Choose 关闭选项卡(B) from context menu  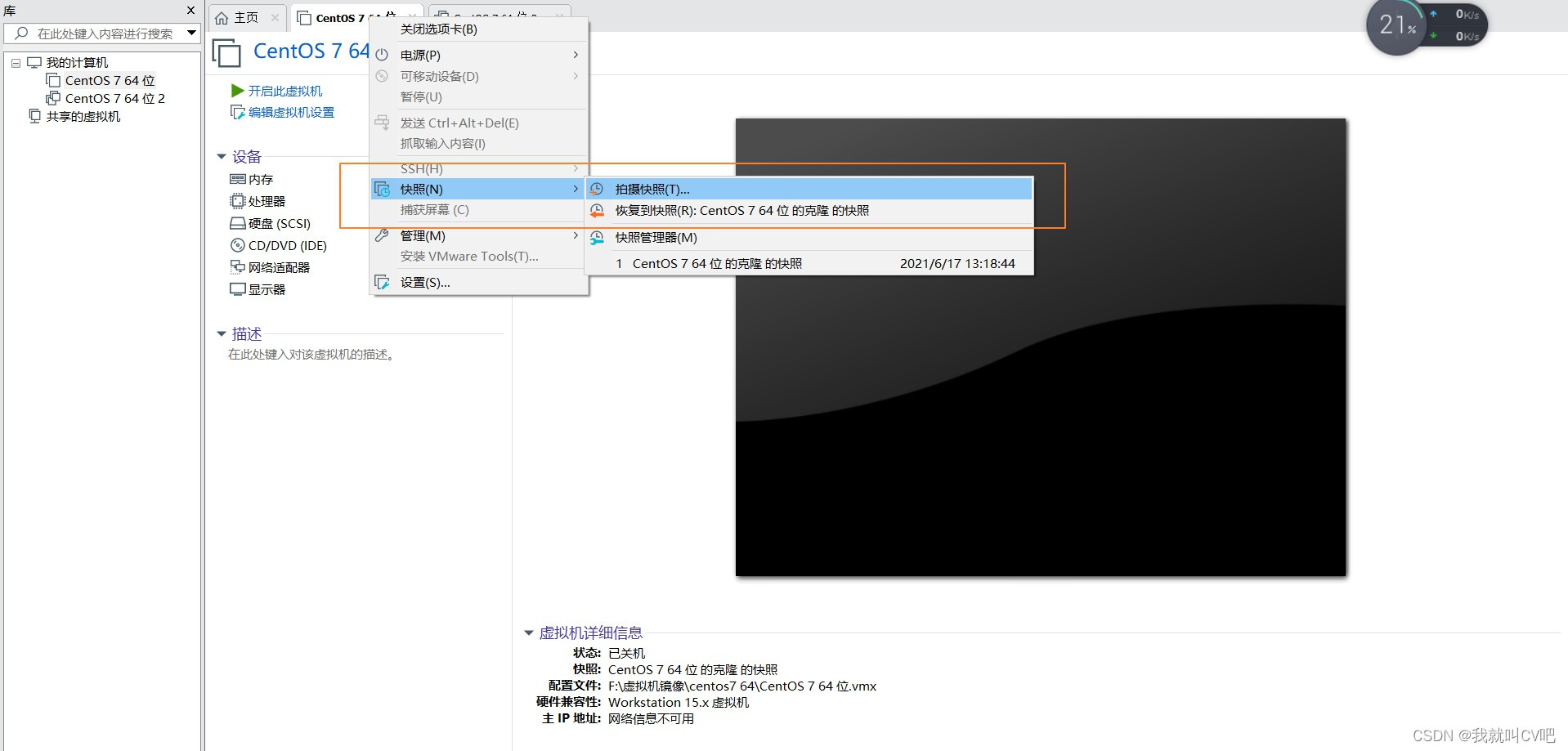click(479, 29)
